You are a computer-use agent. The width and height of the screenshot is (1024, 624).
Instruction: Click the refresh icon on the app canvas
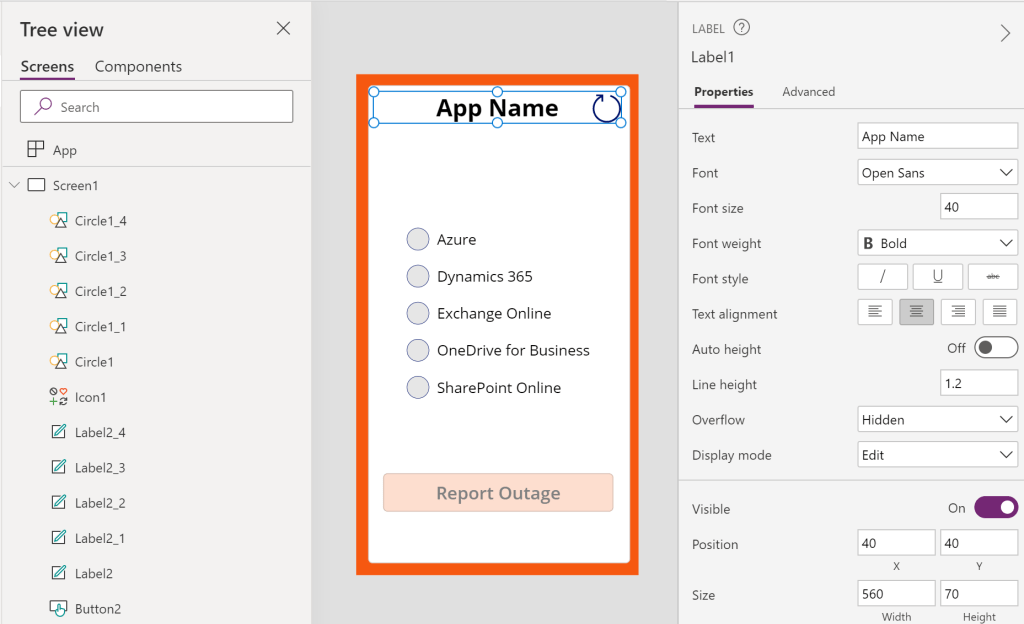pos(606,108)
